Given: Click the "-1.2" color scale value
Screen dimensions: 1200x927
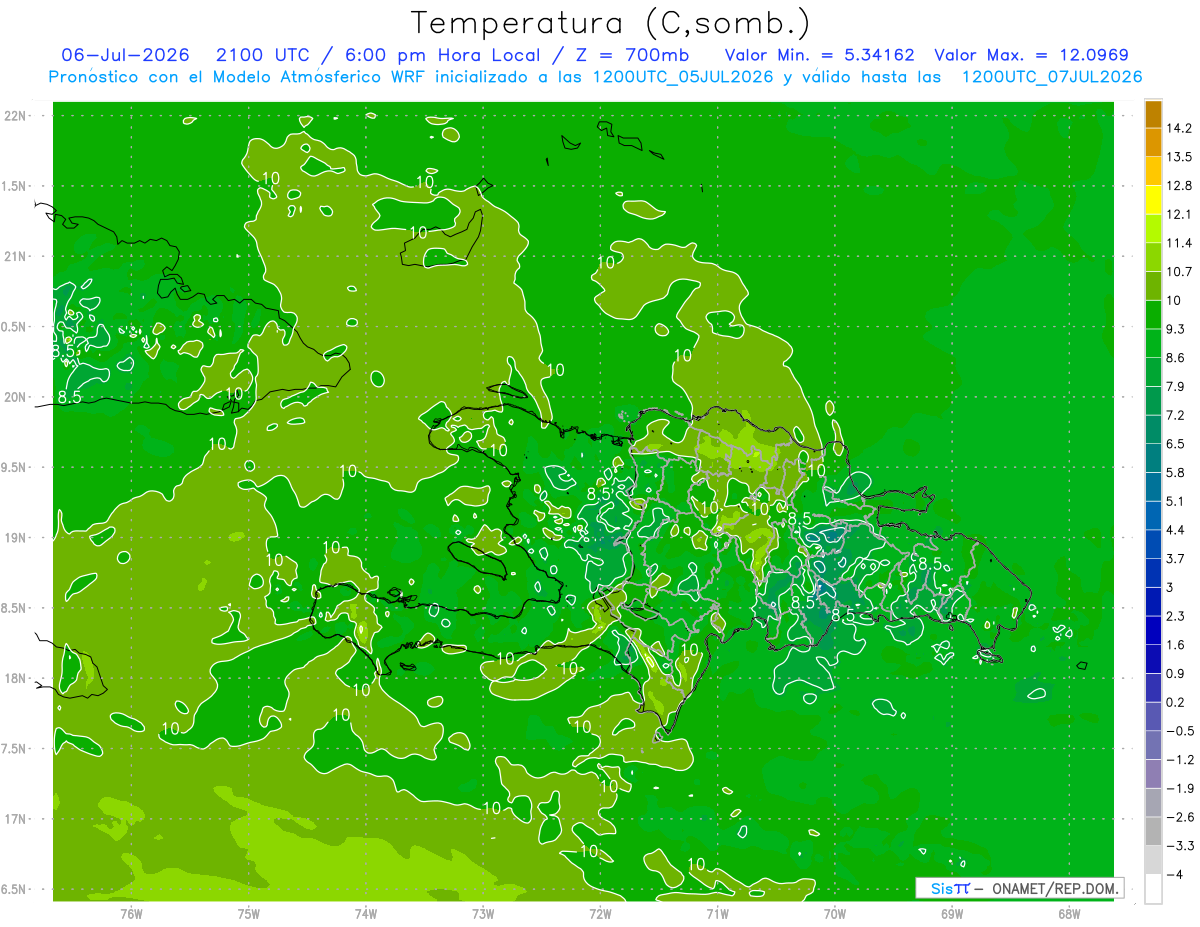Looking at the screenshot, I should pyautogui.click(x=1180, y=760).
